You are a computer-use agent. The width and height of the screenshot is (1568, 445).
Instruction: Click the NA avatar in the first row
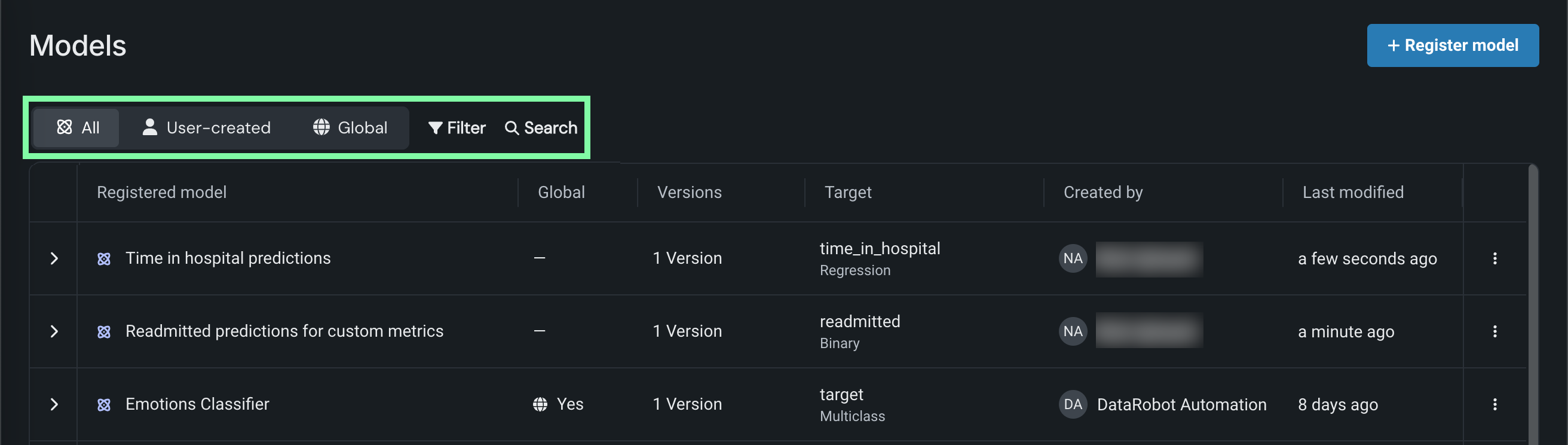click(1073, 258)
